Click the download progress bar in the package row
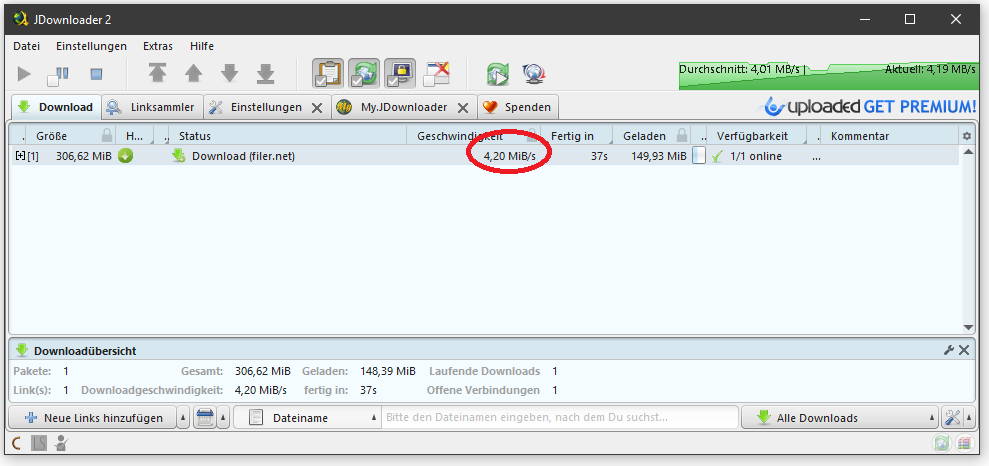Viewport: 989px width, 466px height. [x=699, y=156]
